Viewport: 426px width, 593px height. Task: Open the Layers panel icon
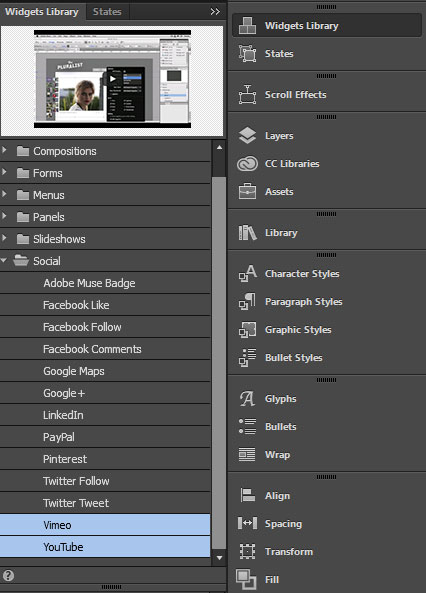[x=247, y=135]
